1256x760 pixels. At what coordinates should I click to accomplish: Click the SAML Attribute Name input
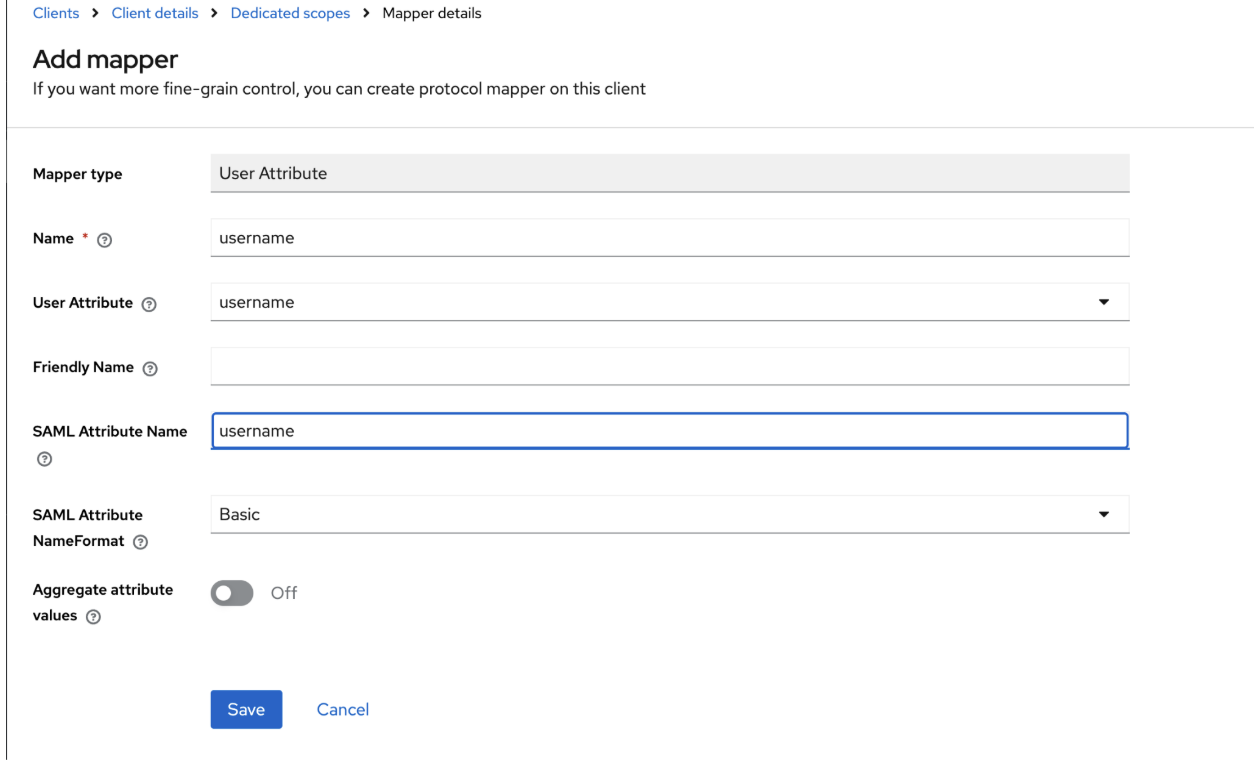click(x=669, y=431)
